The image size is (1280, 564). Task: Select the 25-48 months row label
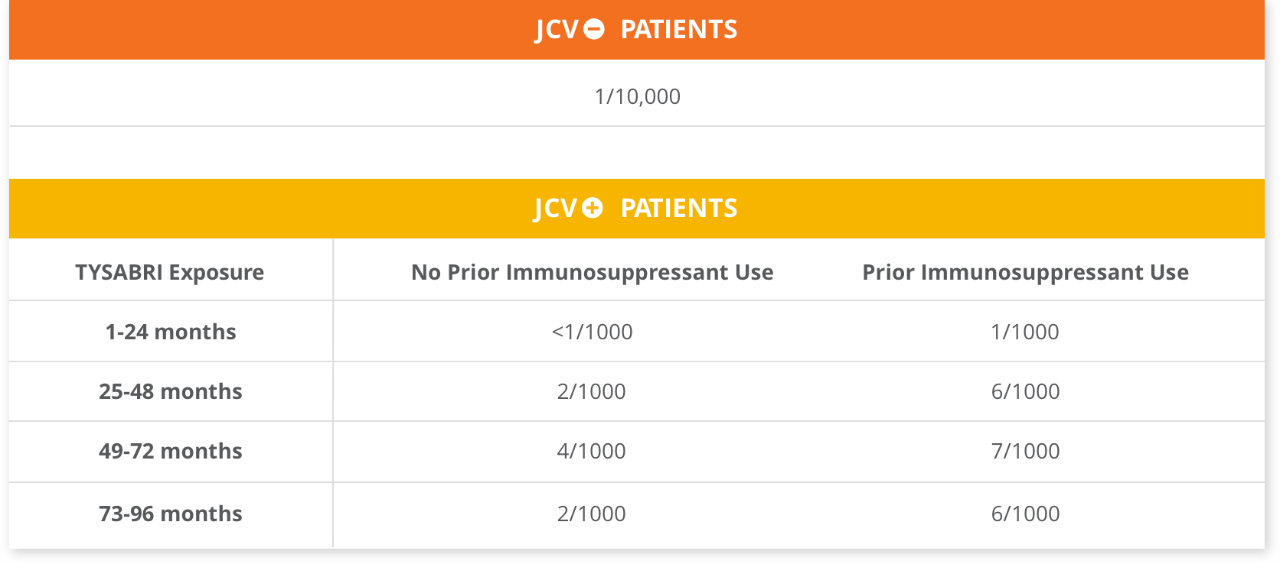pos(171,392)
